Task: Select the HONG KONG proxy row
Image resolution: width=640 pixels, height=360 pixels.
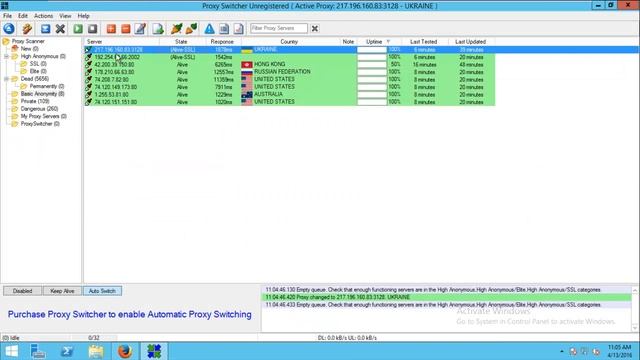Action: click(x=289, y=64)
